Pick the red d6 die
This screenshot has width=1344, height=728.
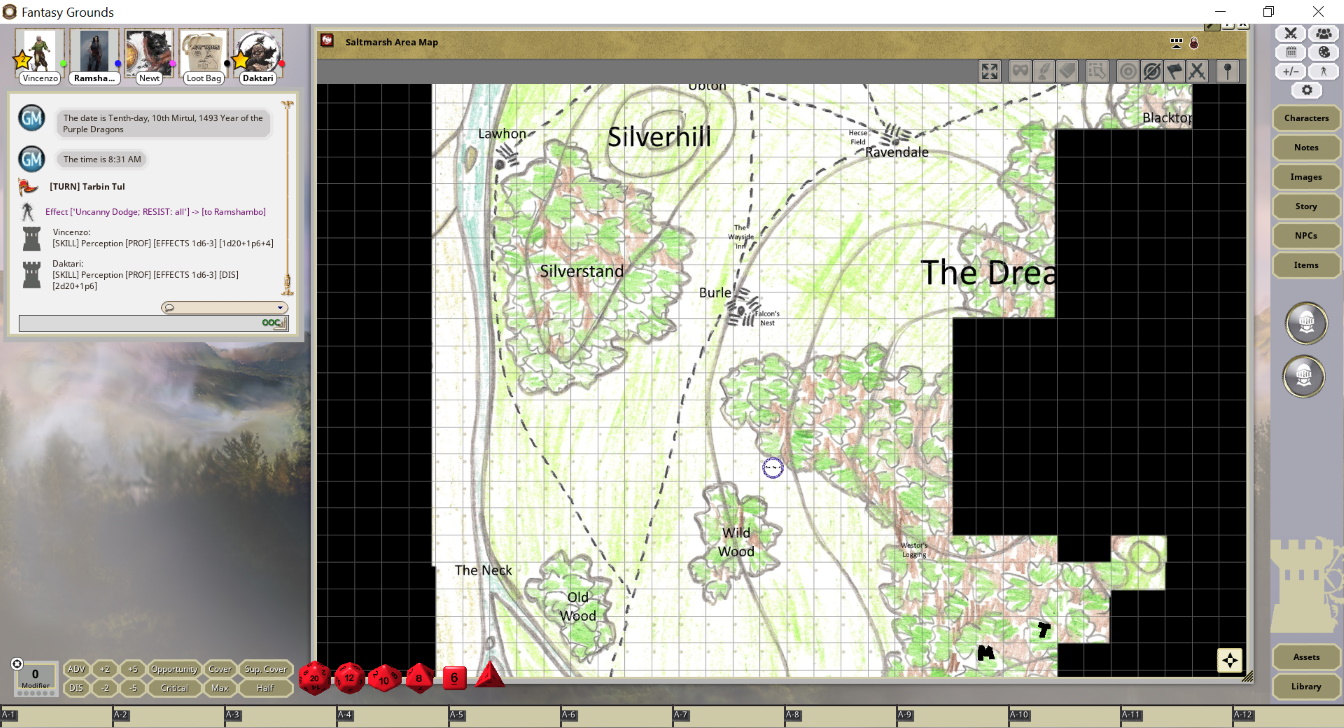coord(454,678)
